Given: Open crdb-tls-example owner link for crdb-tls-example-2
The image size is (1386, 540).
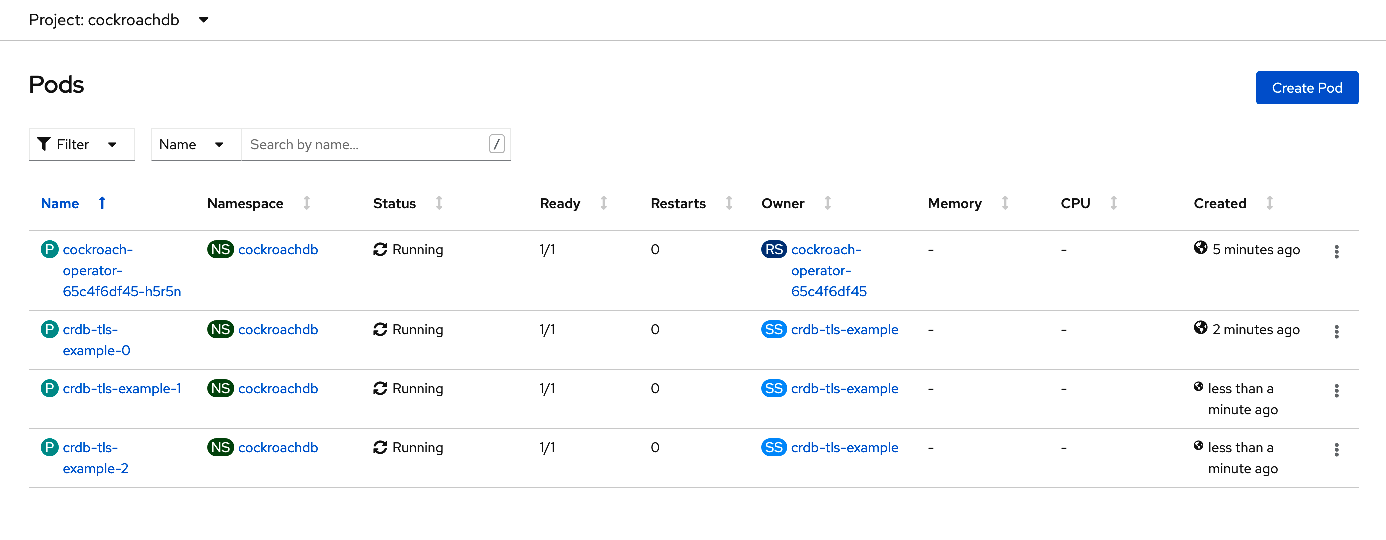Looking at the screenshot, I should pos(844,448).
